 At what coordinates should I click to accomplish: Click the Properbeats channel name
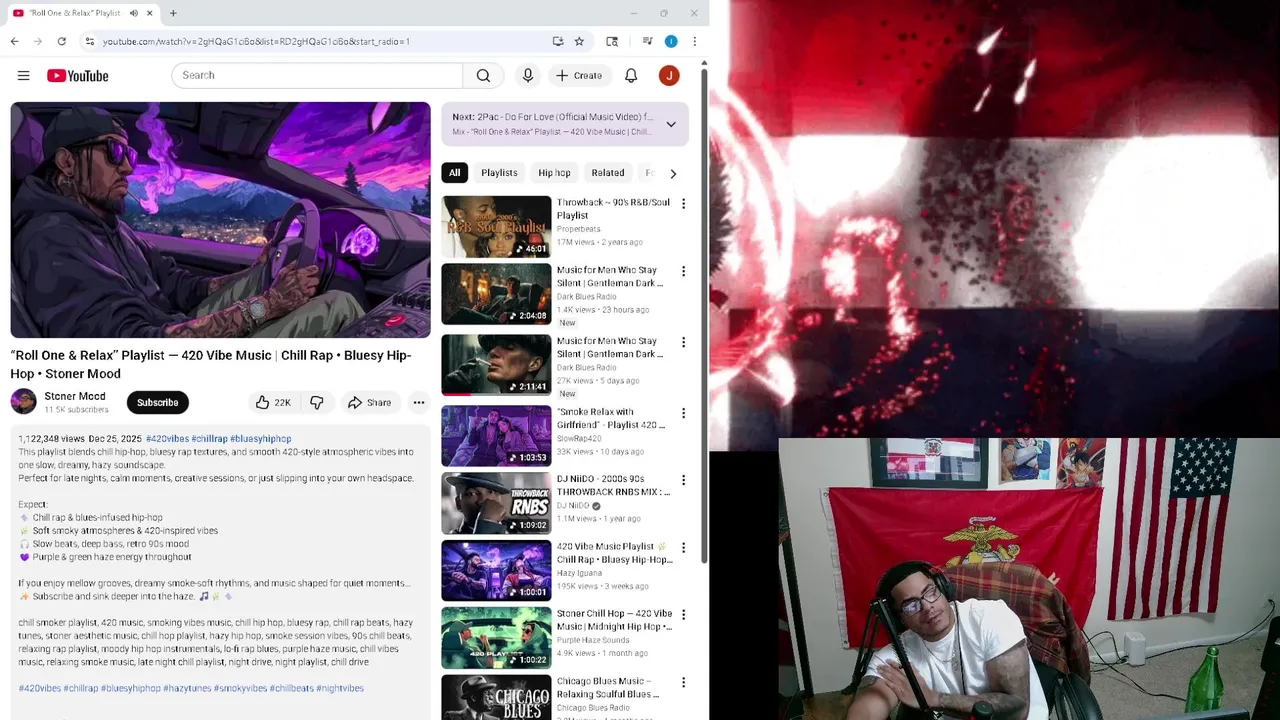tap(579, 229)
